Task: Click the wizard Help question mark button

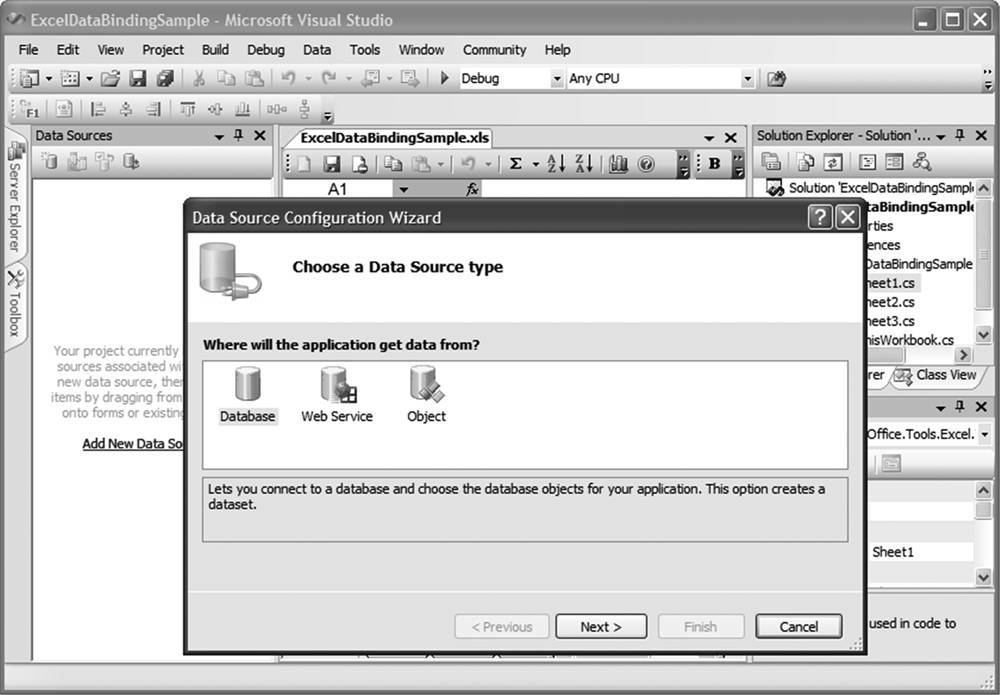Action: [x=820, y=217]
